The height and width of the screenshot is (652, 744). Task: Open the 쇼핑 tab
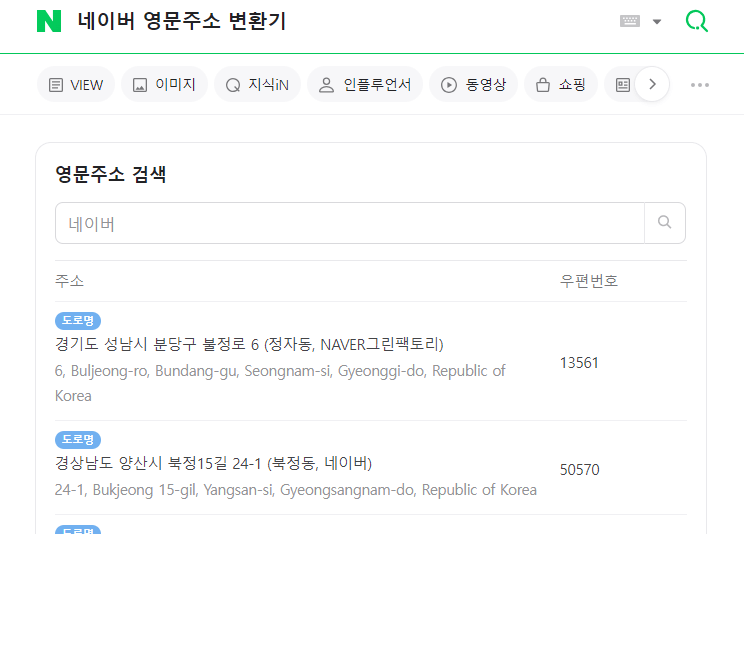560,85
